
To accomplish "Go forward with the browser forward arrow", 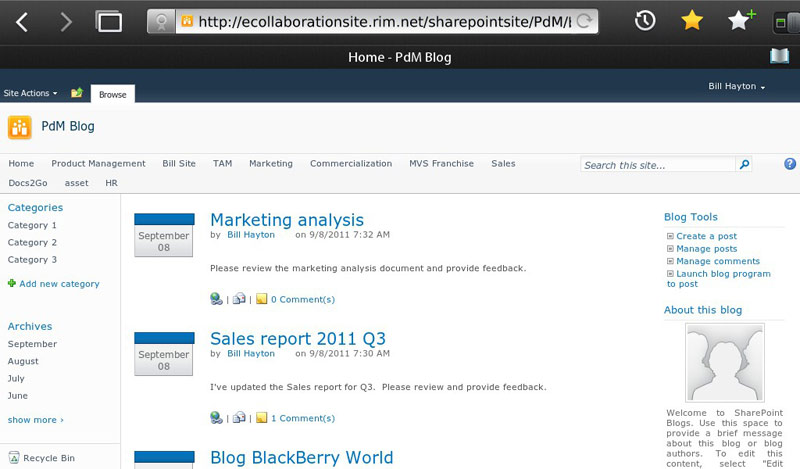I will point(66,22).
